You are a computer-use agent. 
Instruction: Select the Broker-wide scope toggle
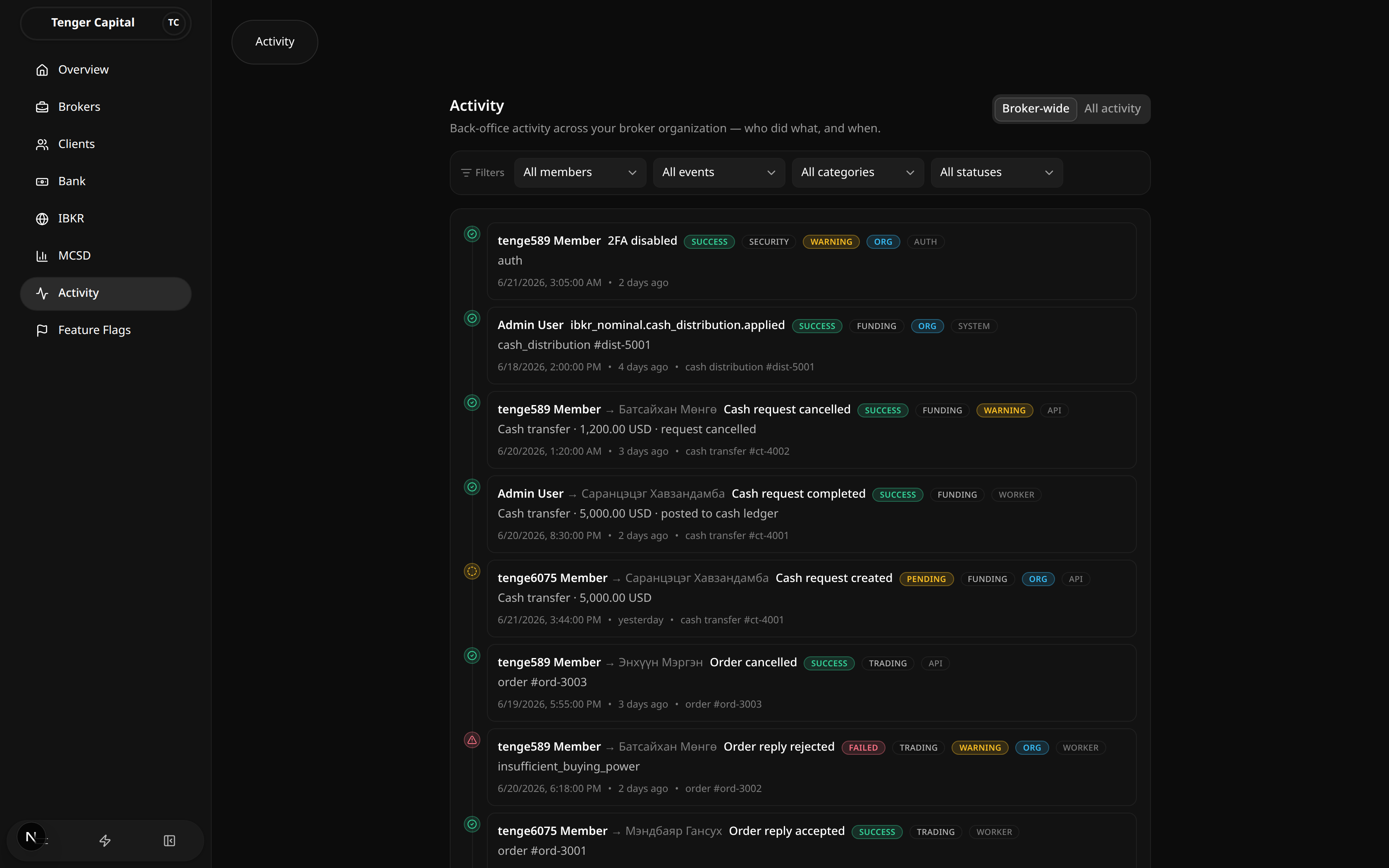[x=1036, y=108]
